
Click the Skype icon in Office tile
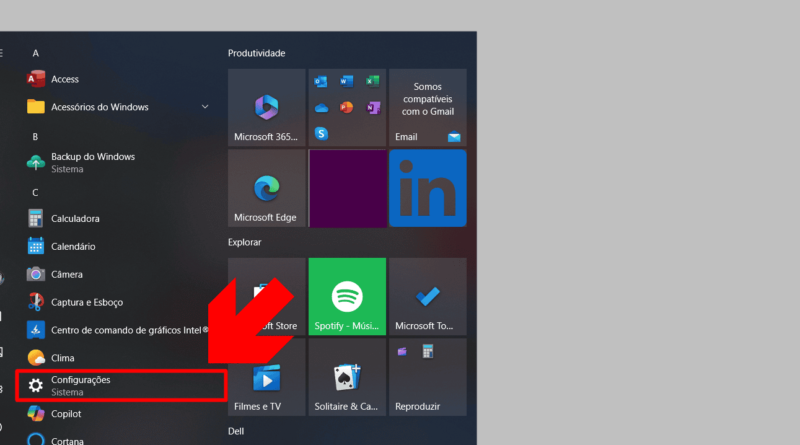coord(321,134)
